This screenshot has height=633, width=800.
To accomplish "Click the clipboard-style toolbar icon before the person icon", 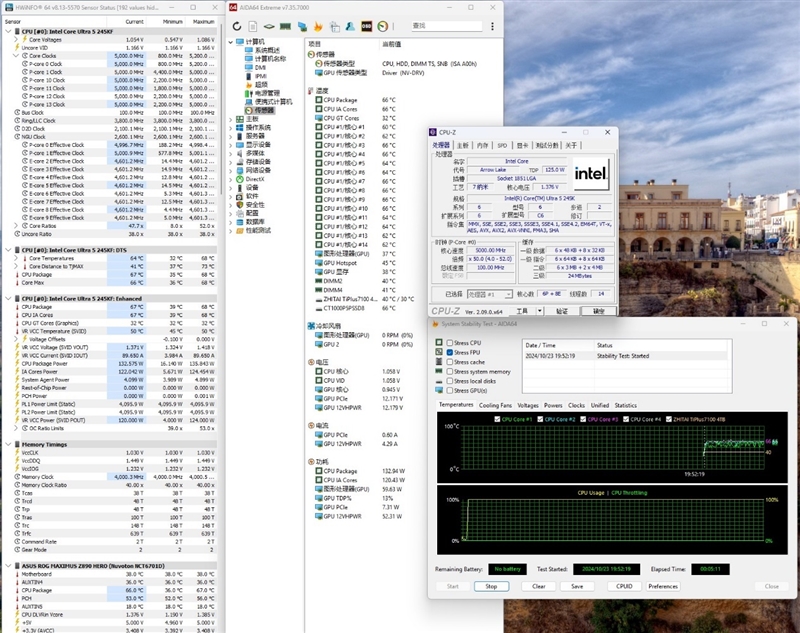I will coord(335,26).
